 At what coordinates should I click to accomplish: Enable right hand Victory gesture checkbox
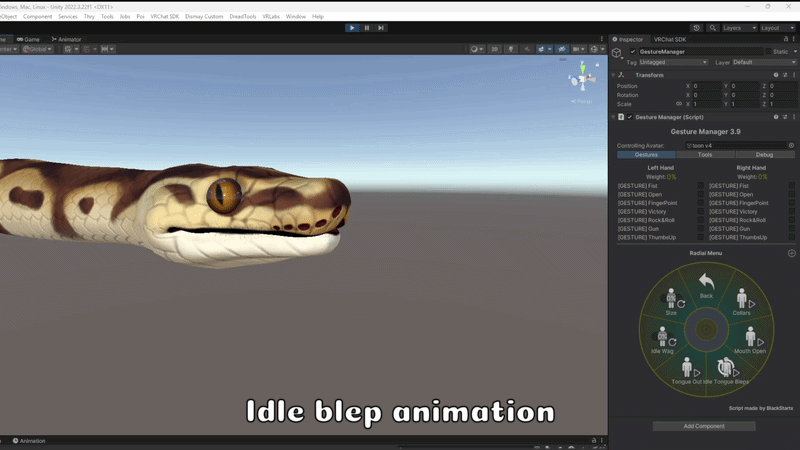[791, 212]
